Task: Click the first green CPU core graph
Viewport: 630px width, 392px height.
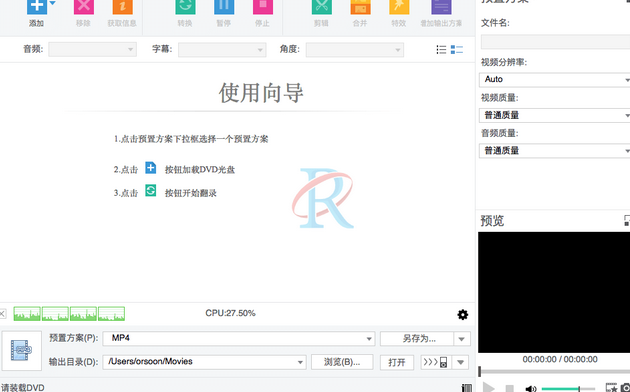Action: [x=27, y=314]
